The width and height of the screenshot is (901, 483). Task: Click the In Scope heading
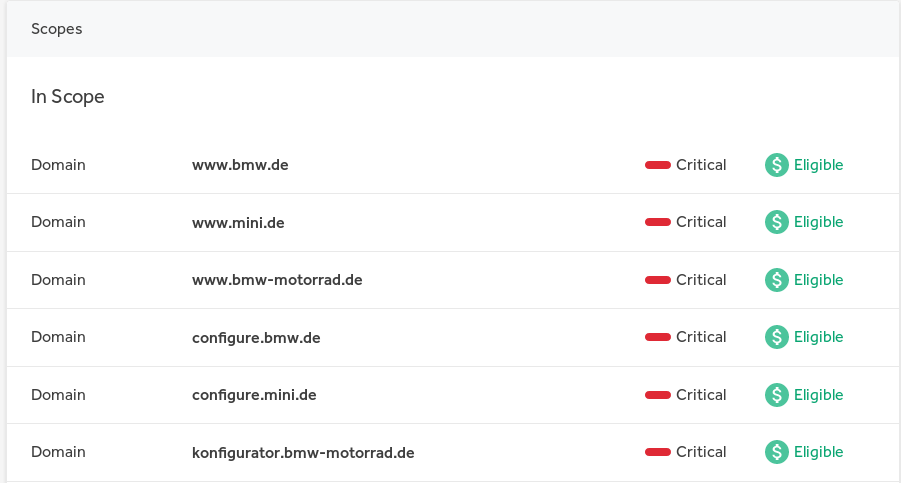(67, 96)
